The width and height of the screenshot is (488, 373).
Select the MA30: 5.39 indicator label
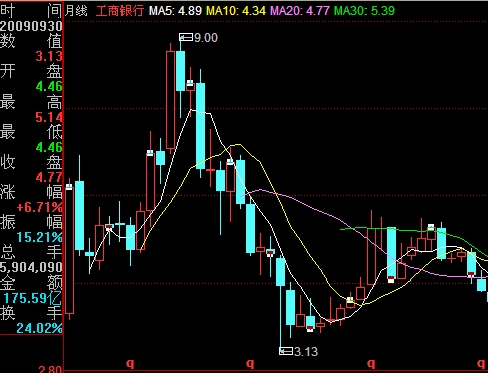coord(364,11)
